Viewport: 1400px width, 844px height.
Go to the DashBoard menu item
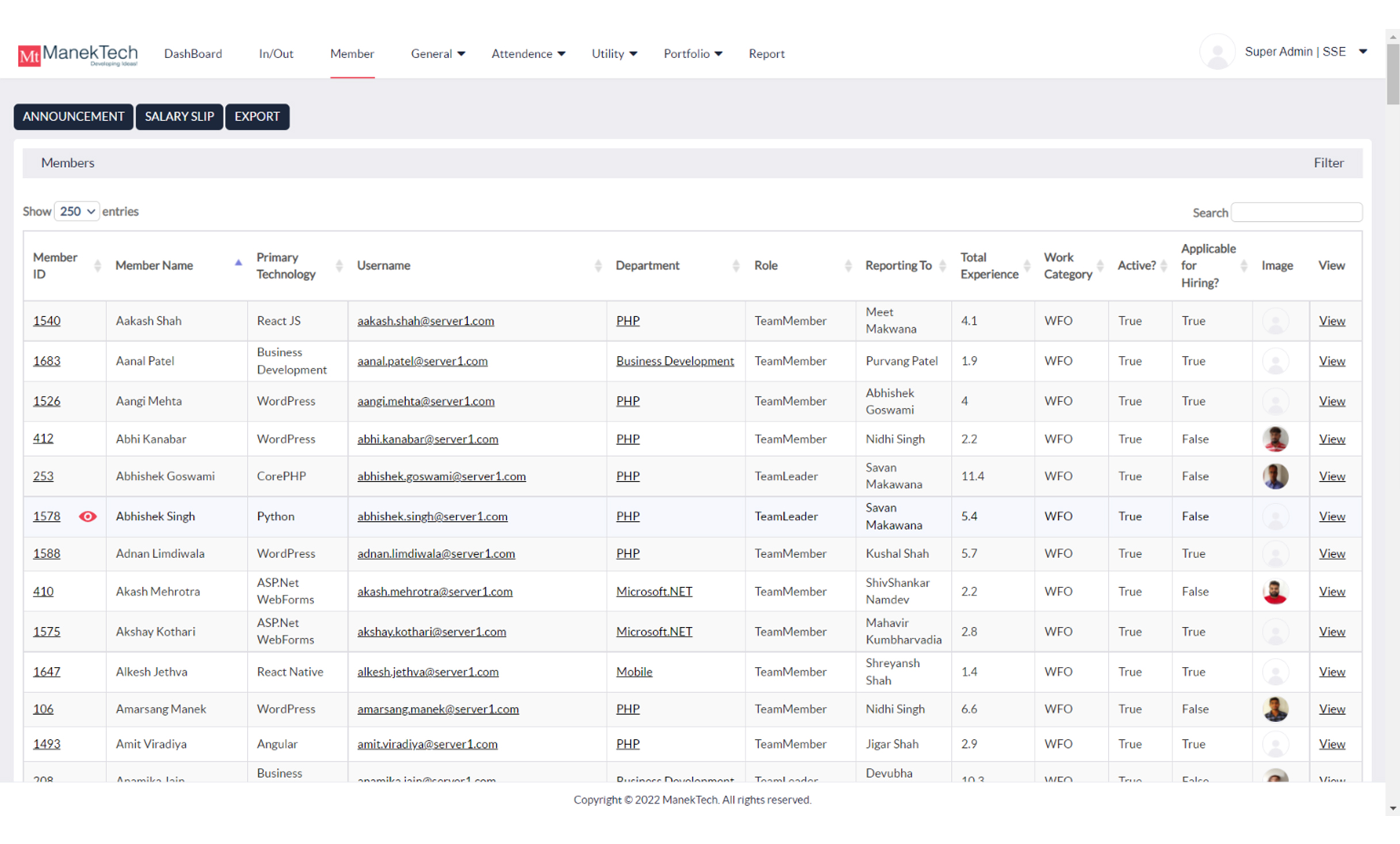193,53
